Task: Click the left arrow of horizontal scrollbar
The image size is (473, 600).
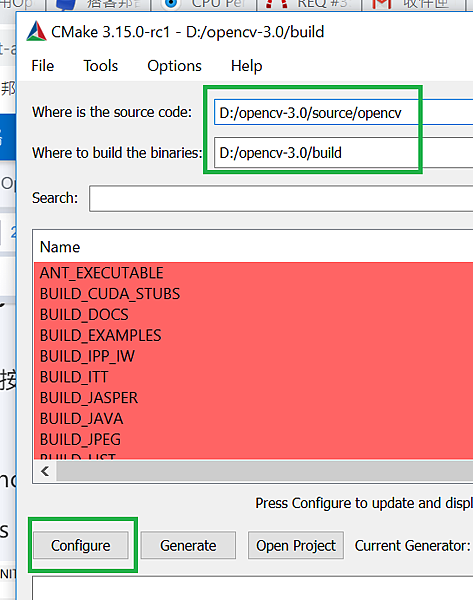Action: coord(45,471)
